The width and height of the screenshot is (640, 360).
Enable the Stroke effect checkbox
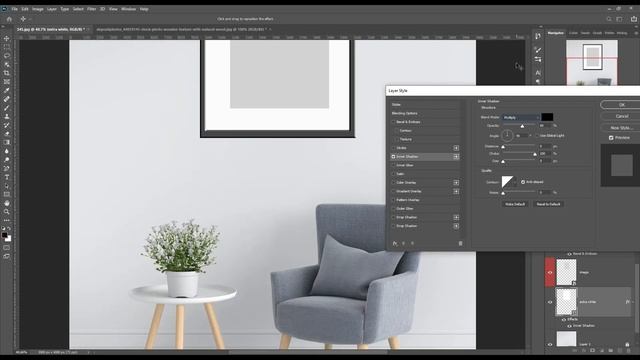[x=393, y=148]
